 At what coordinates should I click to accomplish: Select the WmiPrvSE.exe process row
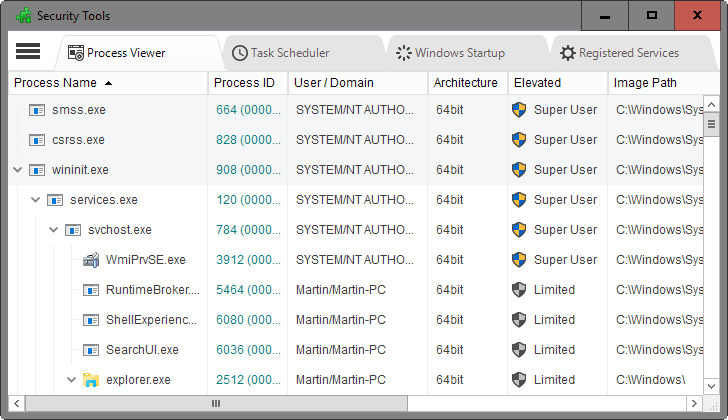point(356,260)
